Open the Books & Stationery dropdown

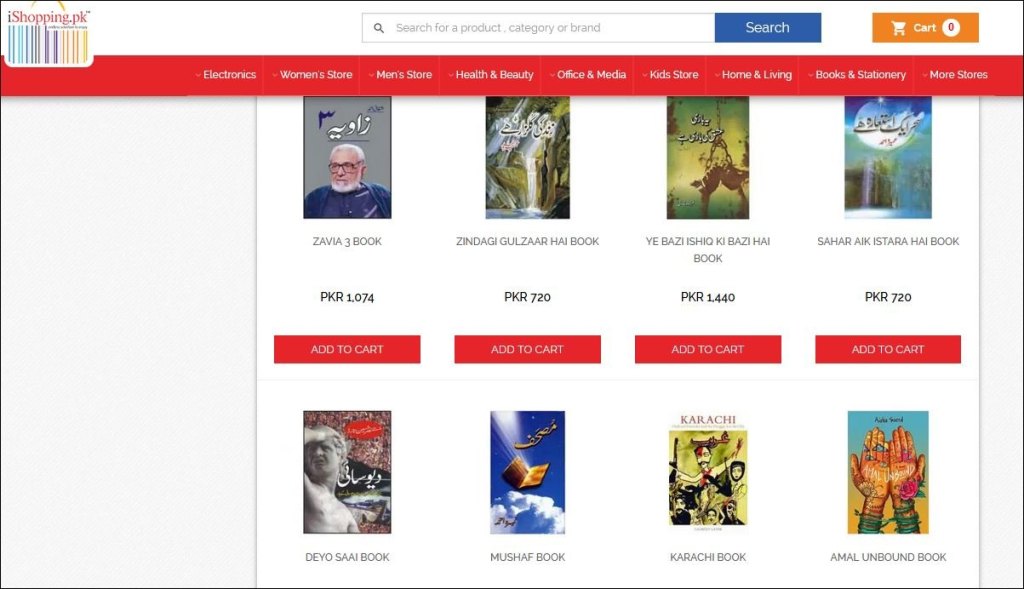pos(857,74)
